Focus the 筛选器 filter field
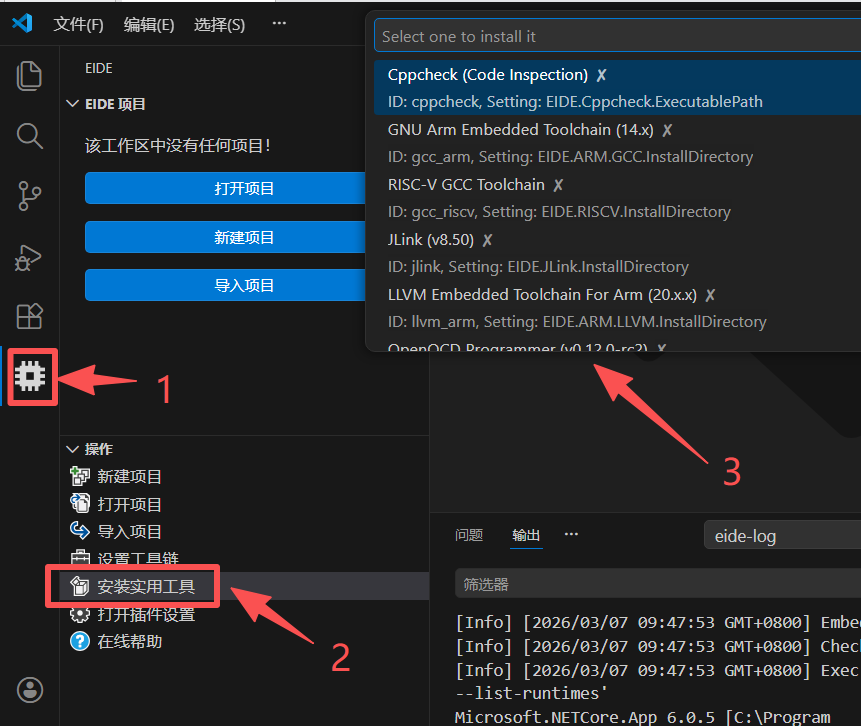The image size is (861, 726). click(658, 584)
